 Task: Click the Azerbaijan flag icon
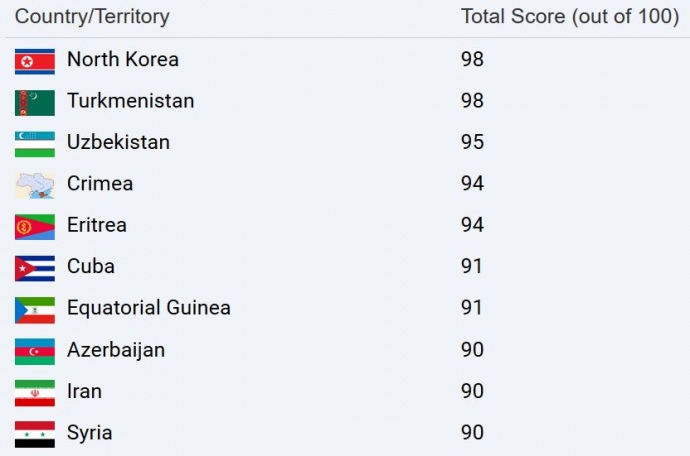(35, 351)
